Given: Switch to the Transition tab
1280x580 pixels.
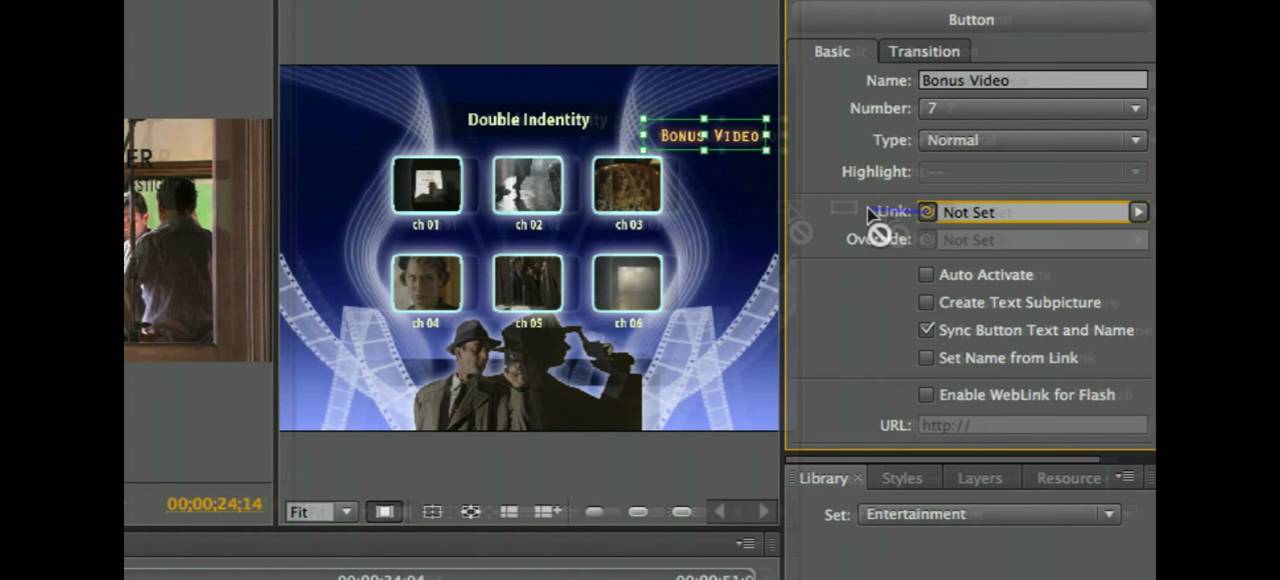Looking at the screenshot, I should coord(924,51).
